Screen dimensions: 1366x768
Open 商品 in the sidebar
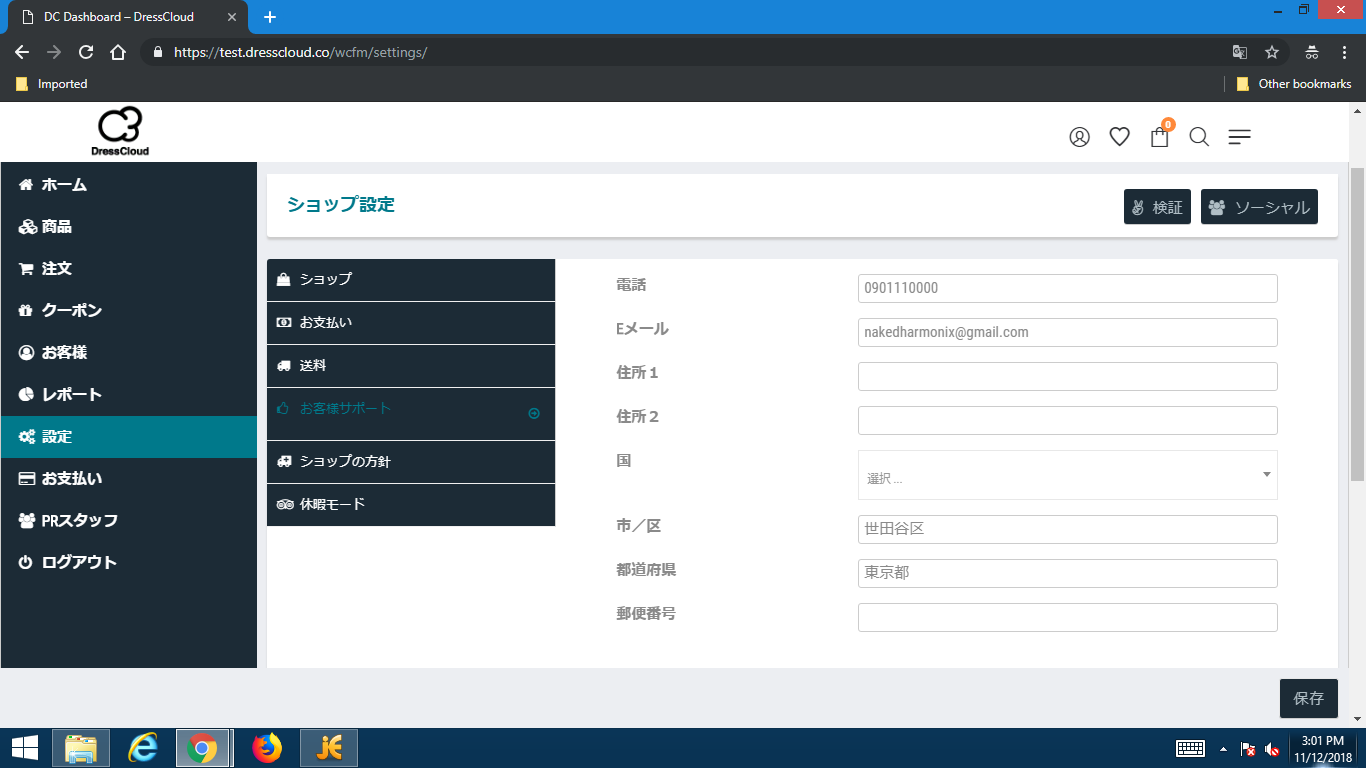(x=129, y=227)
